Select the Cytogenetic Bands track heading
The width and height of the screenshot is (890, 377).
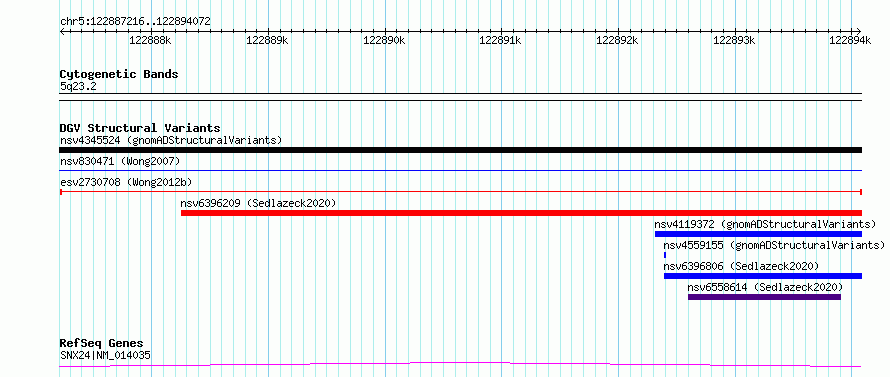pyautogui.click(x=119, y=74)
